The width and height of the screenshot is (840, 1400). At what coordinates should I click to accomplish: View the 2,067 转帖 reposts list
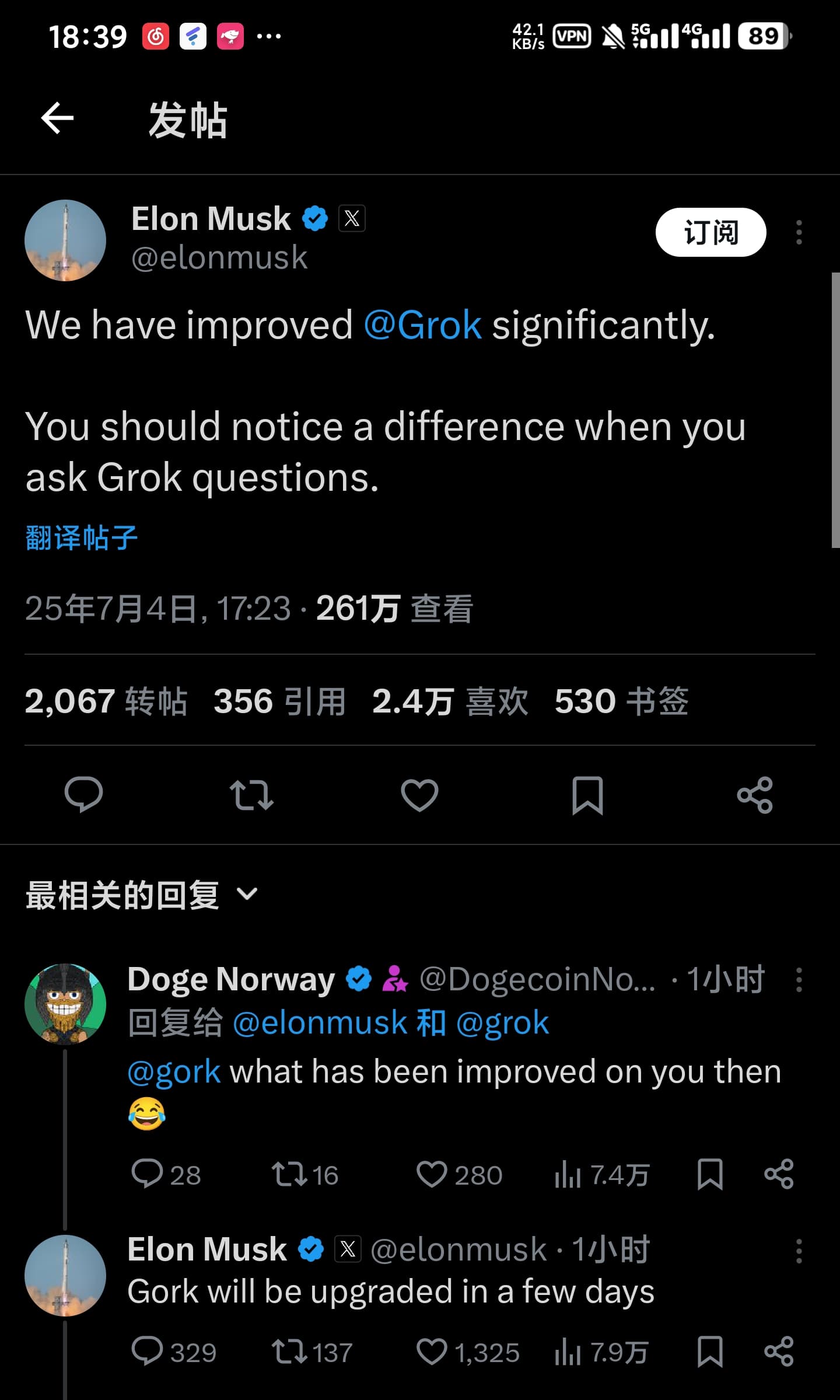tap(106, 701)
